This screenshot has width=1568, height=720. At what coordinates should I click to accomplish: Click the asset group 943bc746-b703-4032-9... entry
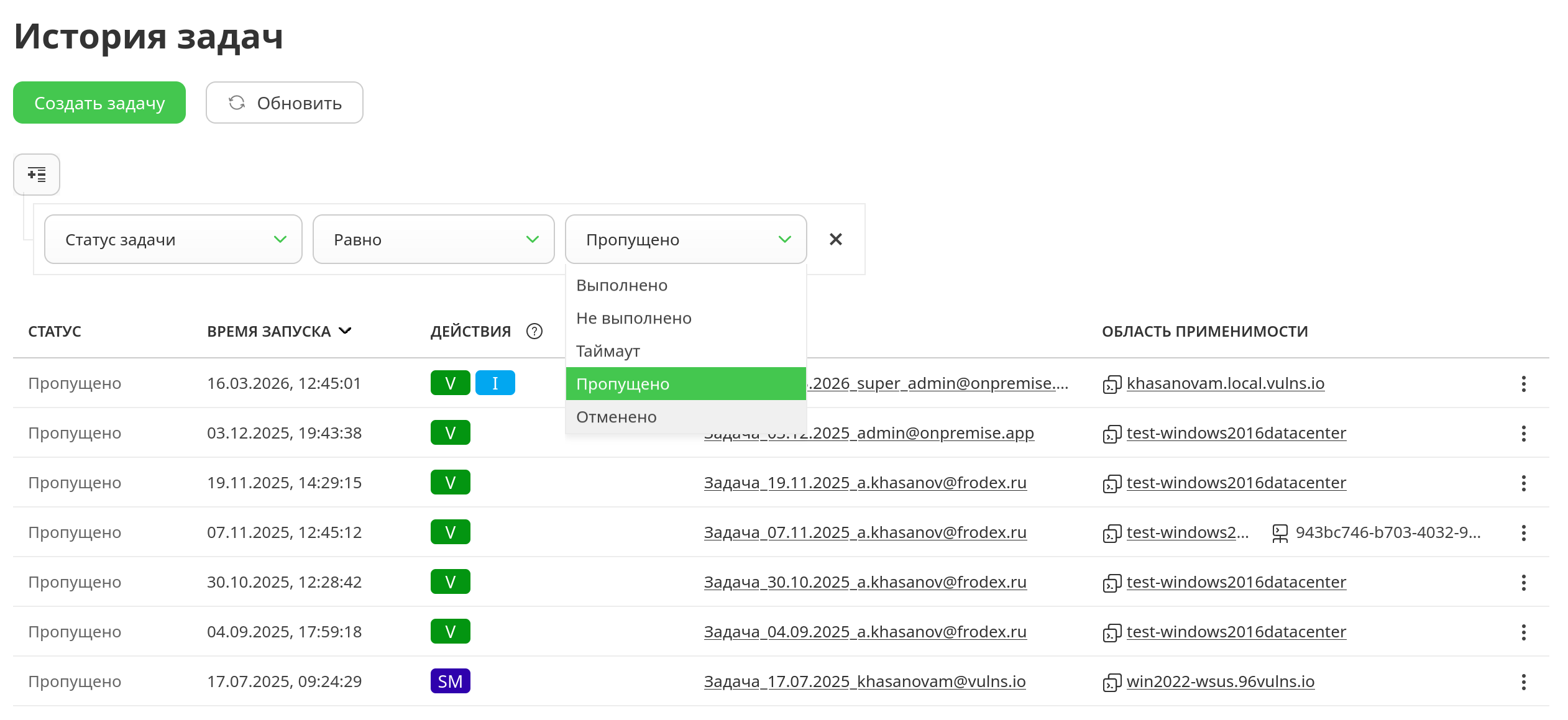(1387, 532)
